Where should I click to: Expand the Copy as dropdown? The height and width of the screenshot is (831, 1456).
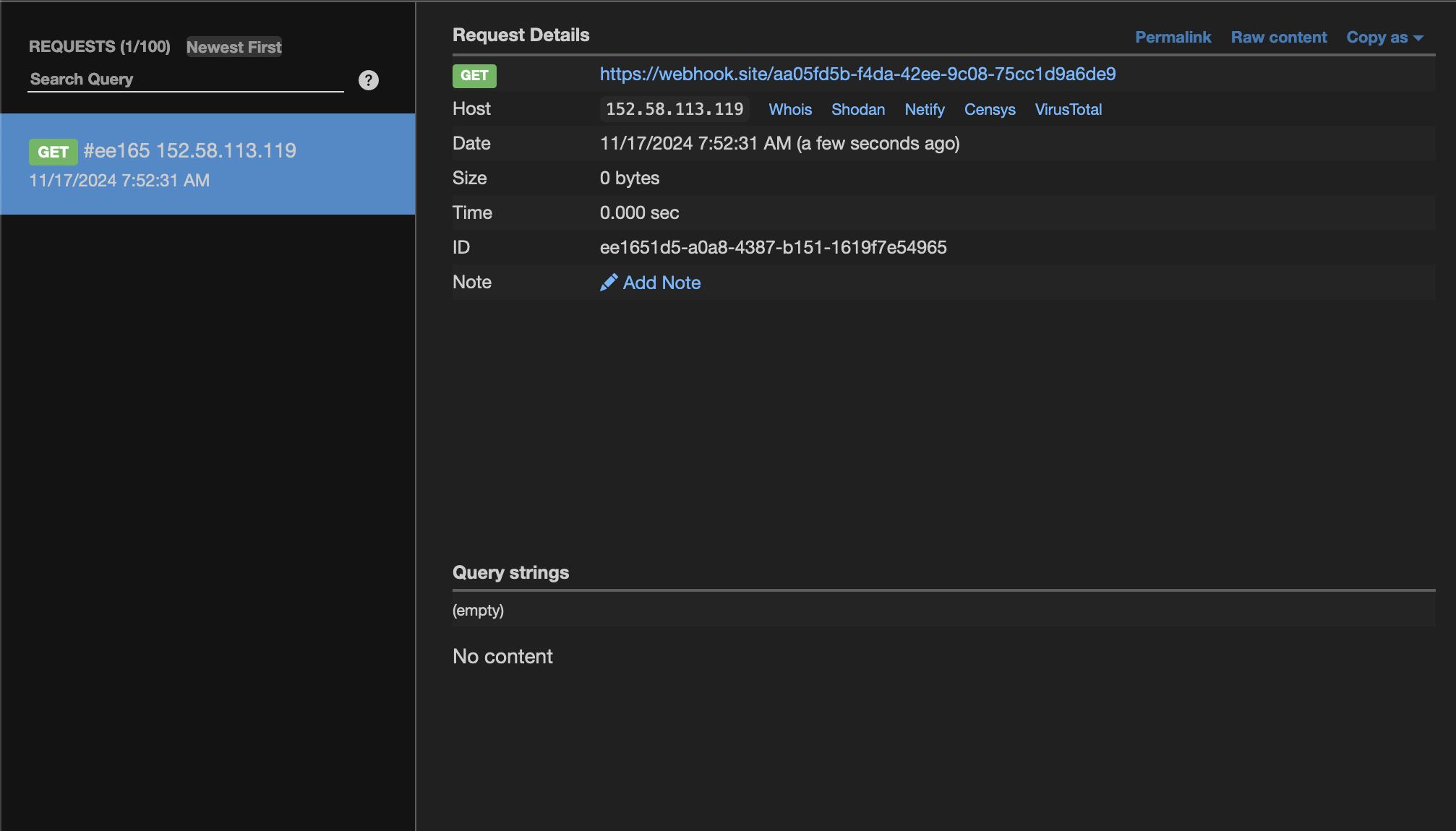1384,38
